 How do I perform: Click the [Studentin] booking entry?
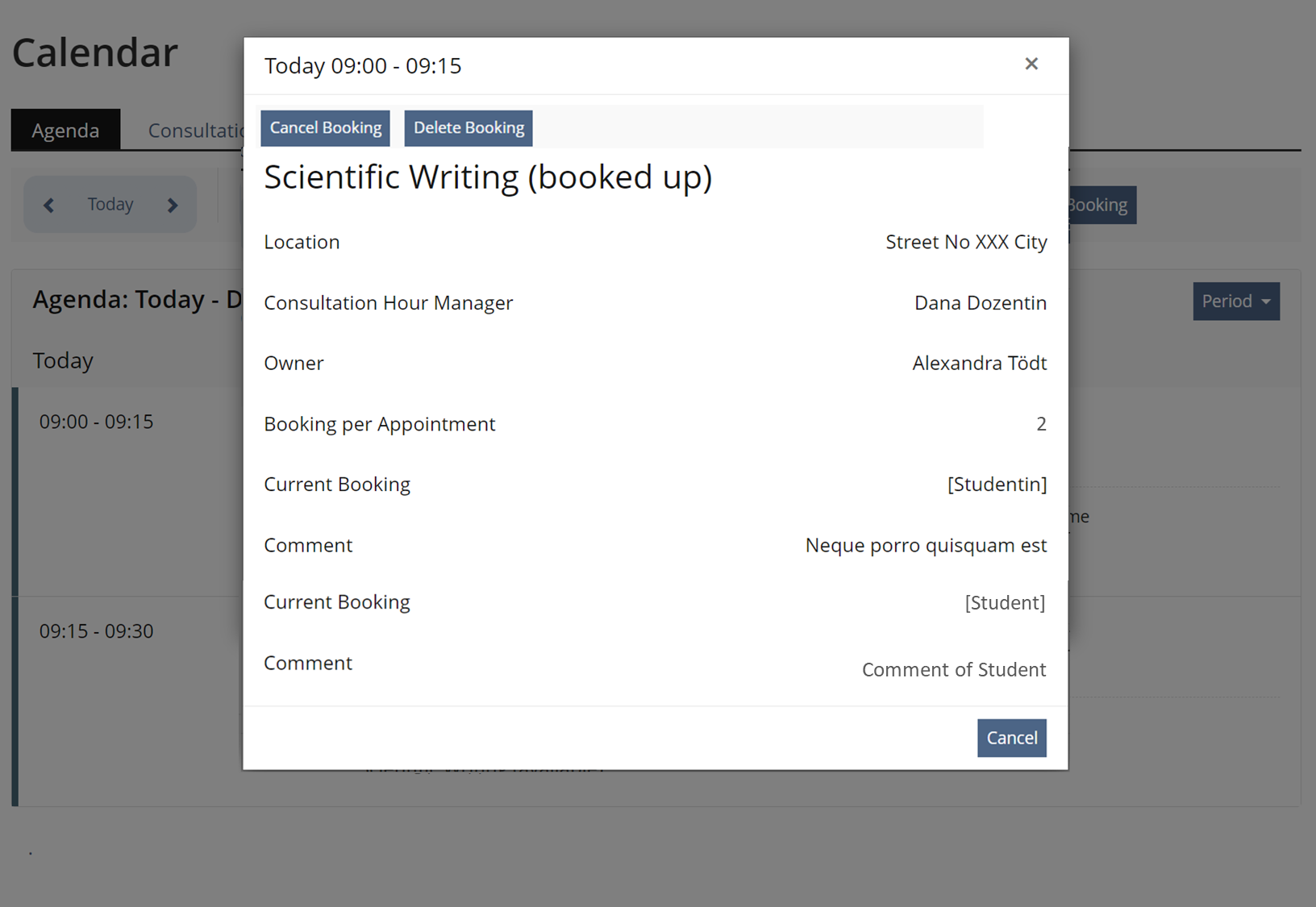click(x=997, y=485)
